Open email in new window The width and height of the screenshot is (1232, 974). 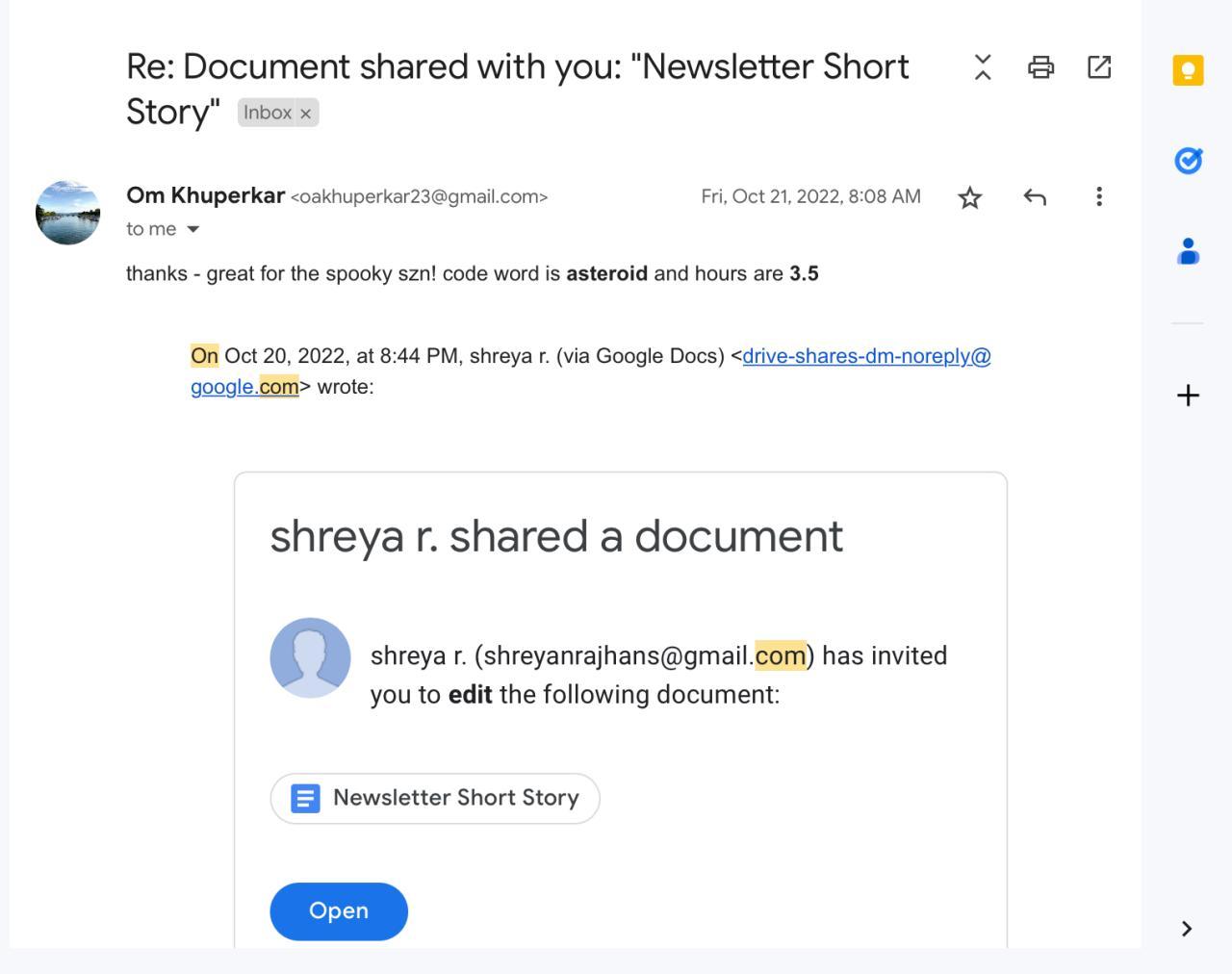point(1099,67)
